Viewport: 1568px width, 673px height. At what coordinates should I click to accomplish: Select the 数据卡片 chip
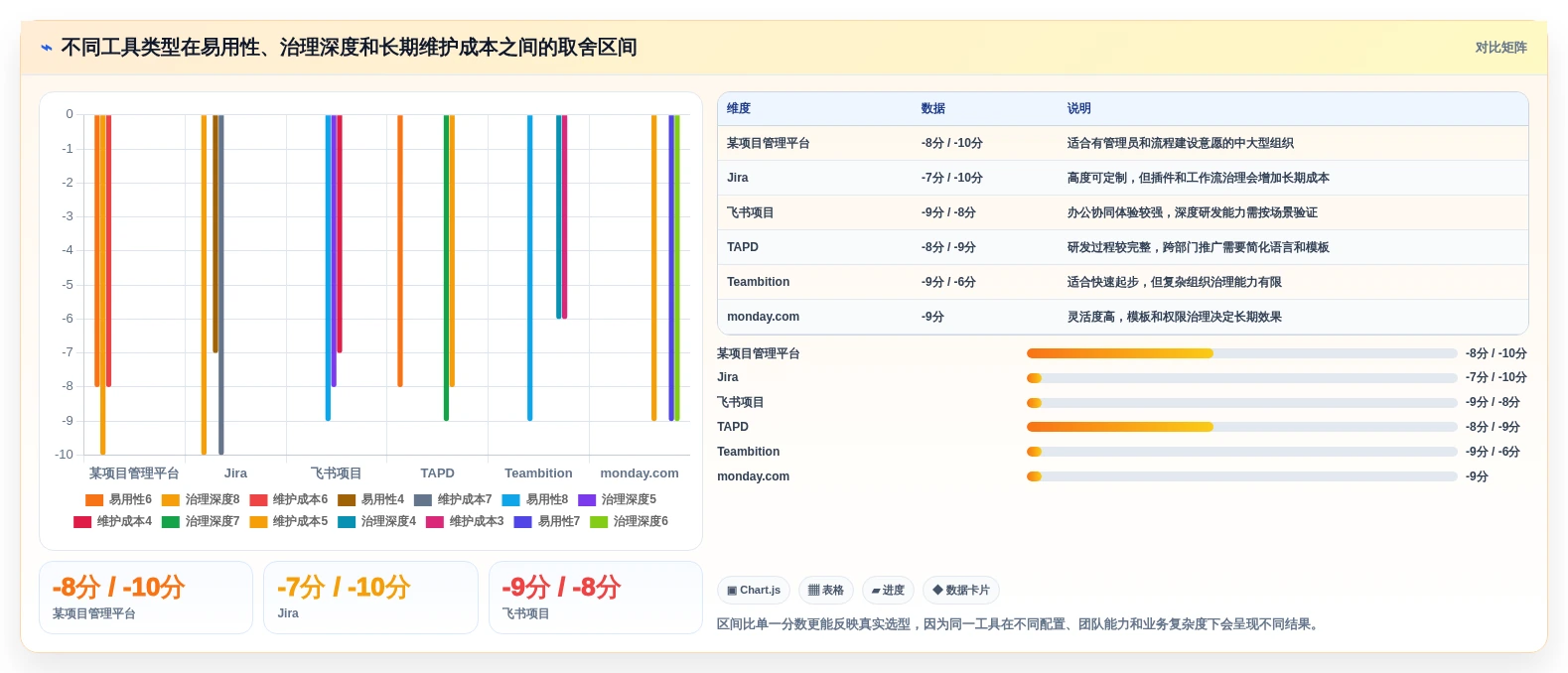click(x=961, y=590)
